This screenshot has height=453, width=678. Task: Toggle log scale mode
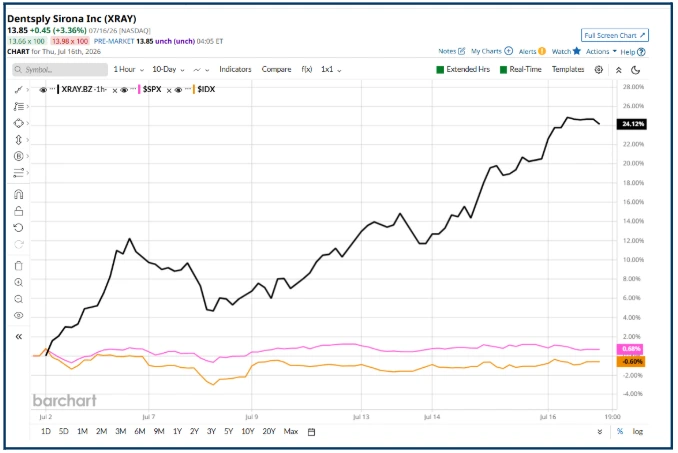[637, 431]
